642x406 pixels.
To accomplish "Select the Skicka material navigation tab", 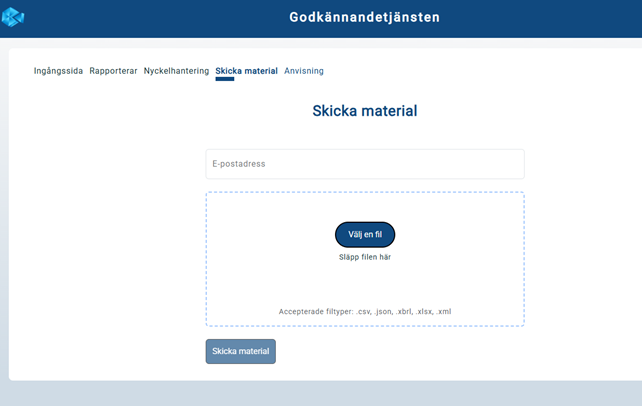I will click(x=246, y=71).
